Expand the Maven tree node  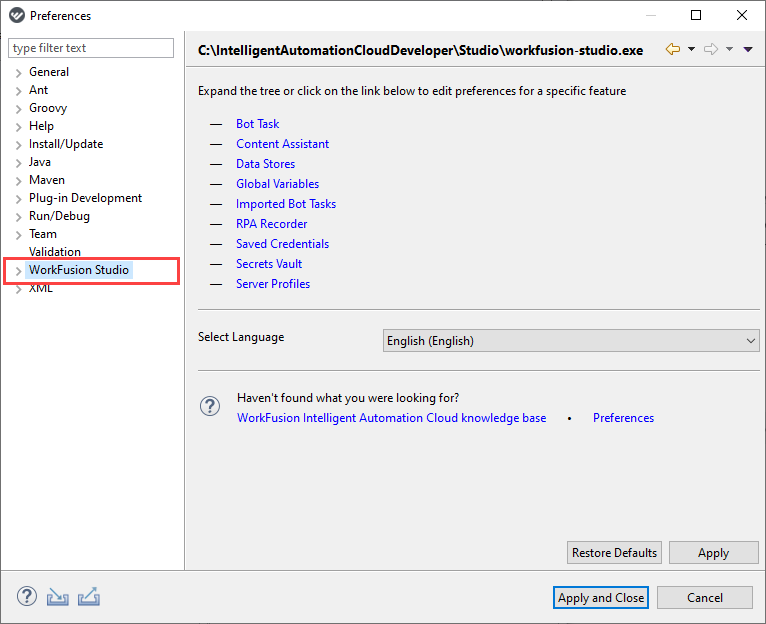click(x=19, y=181)
